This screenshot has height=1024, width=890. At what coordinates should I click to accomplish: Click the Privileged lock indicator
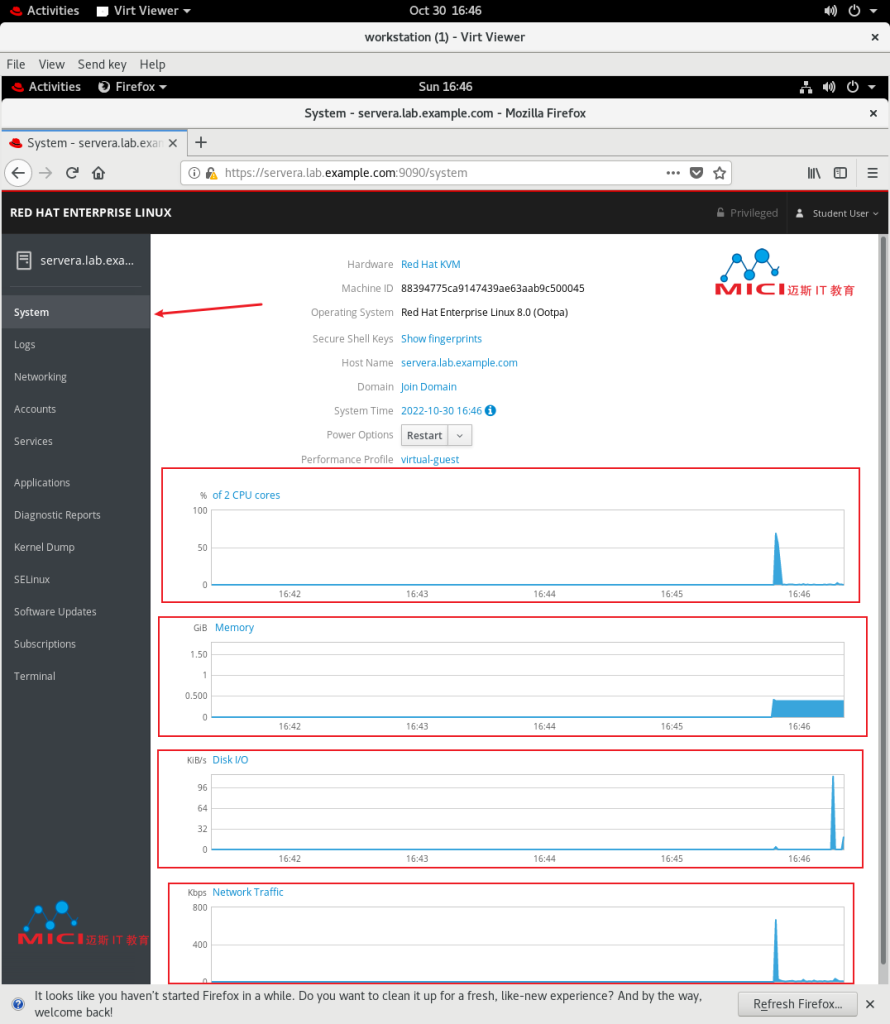748,213
